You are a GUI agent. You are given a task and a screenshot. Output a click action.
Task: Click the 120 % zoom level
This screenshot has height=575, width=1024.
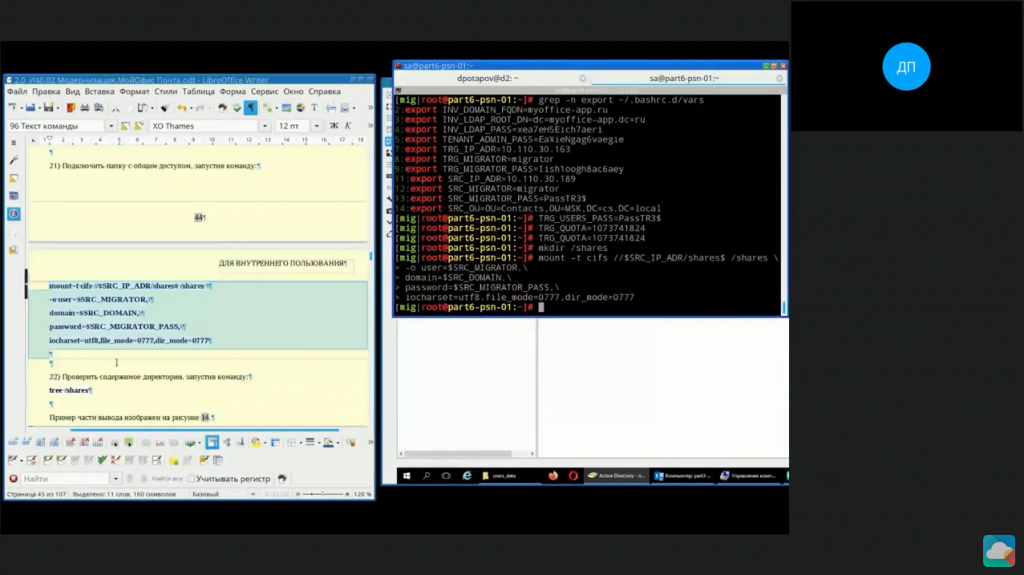click(362, 494)
